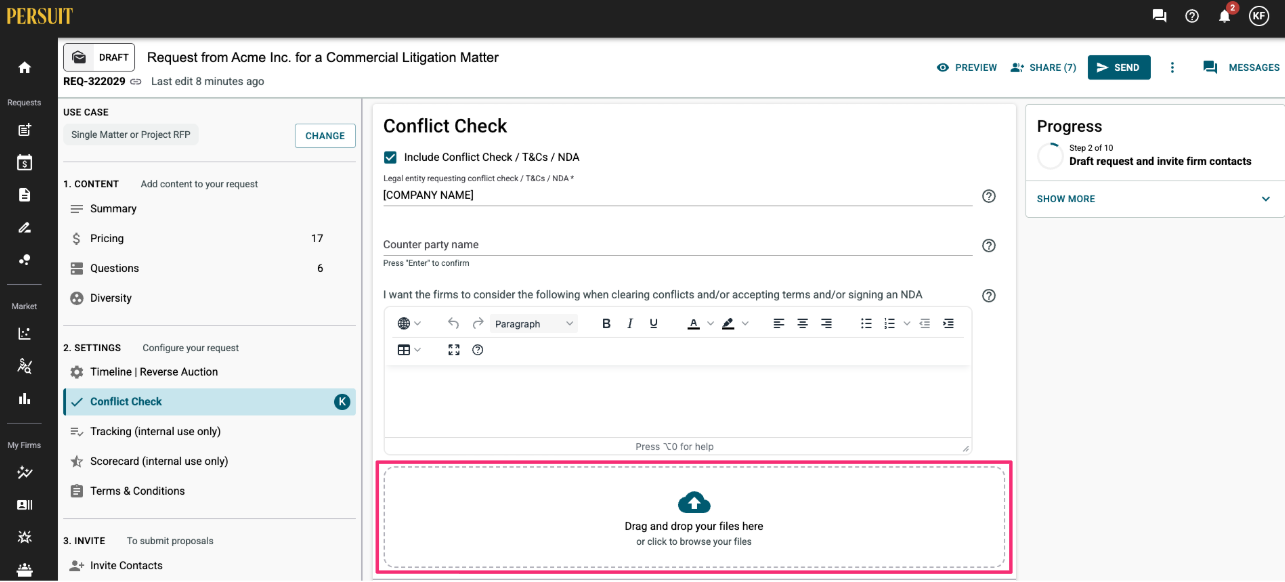Open the chat bubbles icon in top bar
Screen dimensions: 1285x582
[x=1160, y=16]
